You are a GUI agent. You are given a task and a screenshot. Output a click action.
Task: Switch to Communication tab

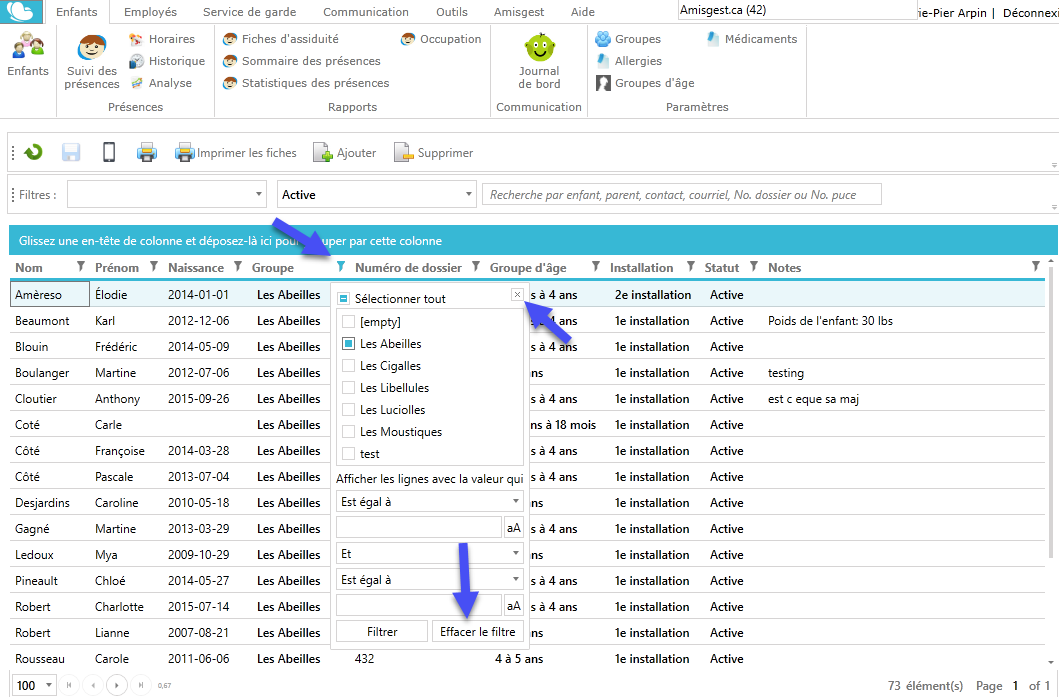click(x=365, y=12)
